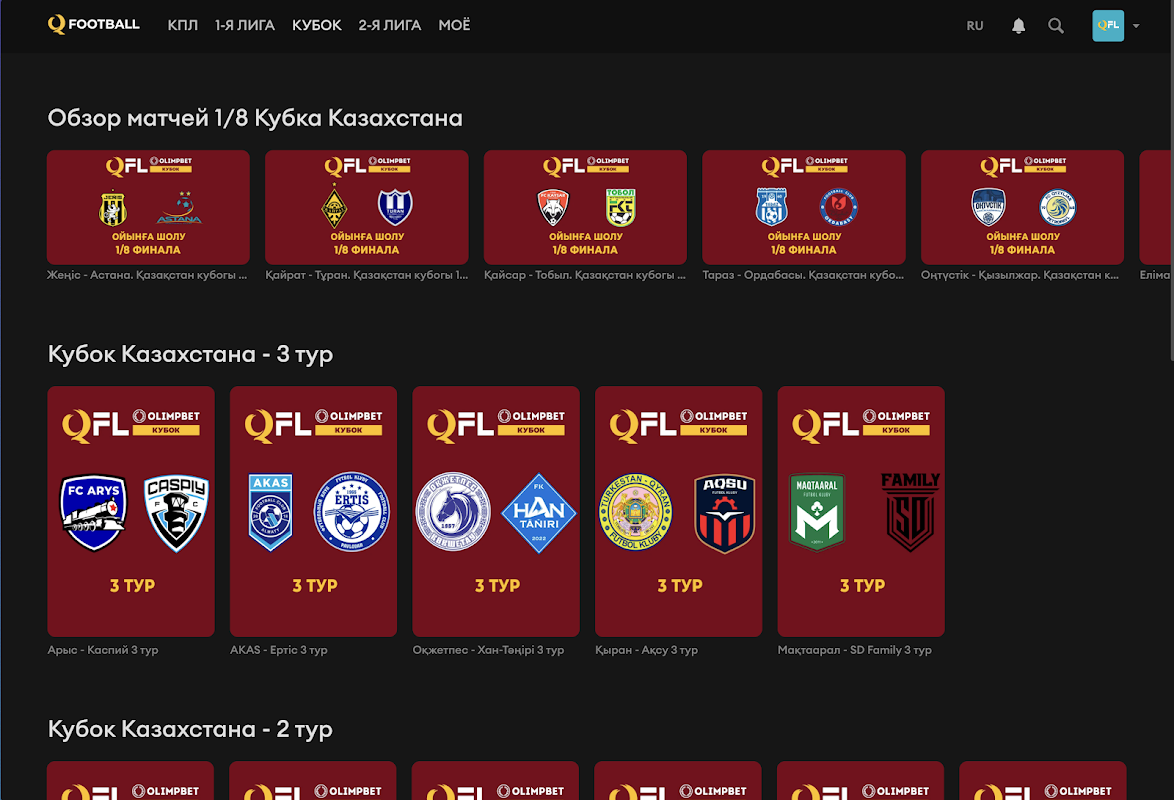Go to the 1-Я ЛИГА section
The height and width of the screenshot is (800, 1174).
pyautogui.click(x=245, y=25)
